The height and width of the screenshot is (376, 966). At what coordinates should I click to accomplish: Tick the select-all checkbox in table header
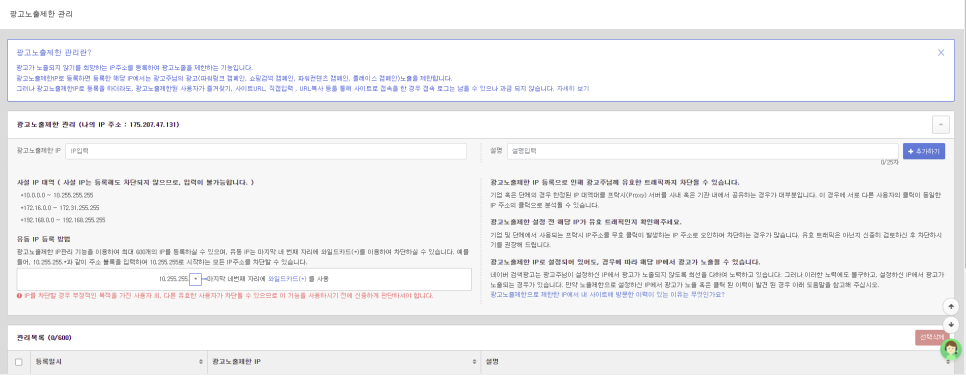pyautogui.click(x=18, y=362)
